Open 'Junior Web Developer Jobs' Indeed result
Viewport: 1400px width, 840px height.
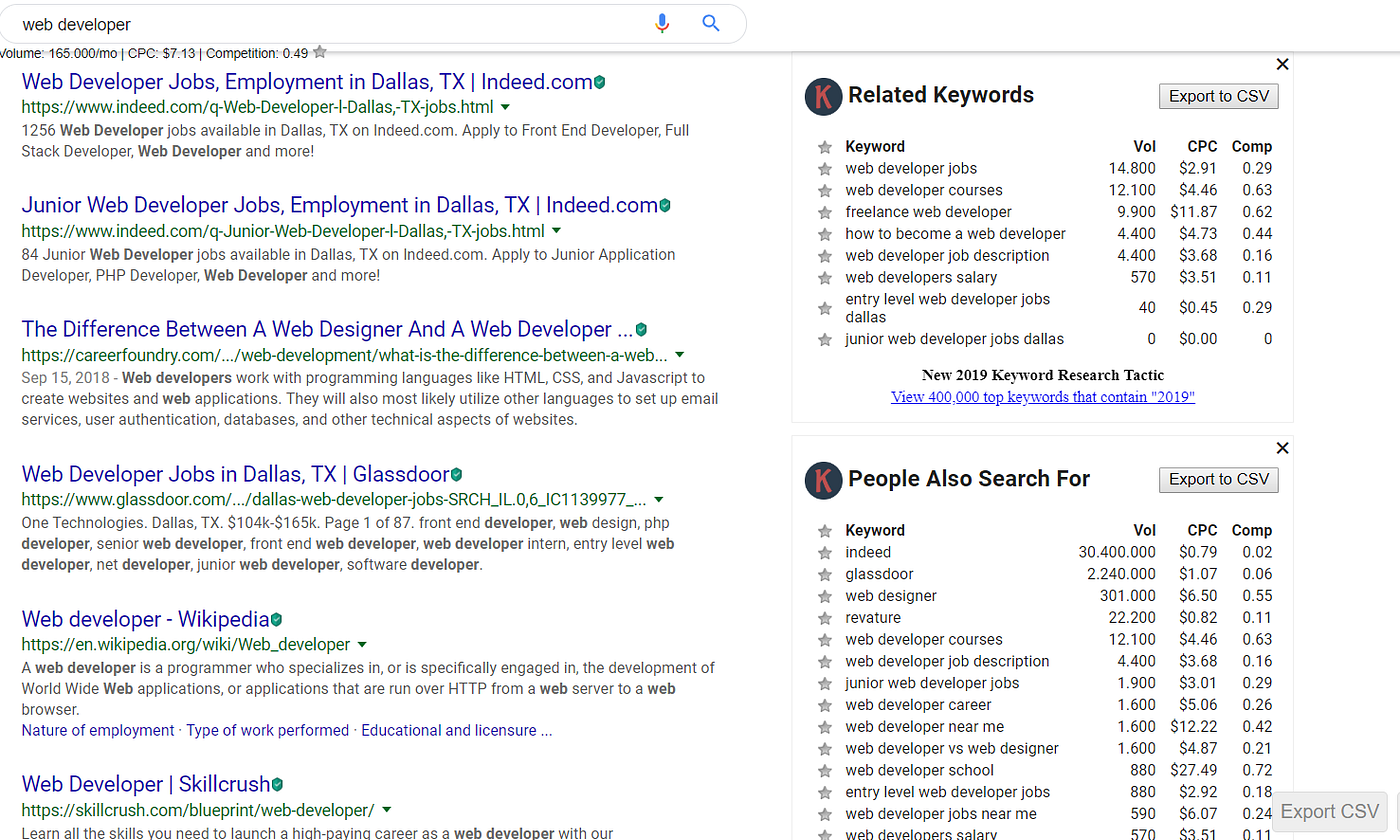tap(340, 206)
